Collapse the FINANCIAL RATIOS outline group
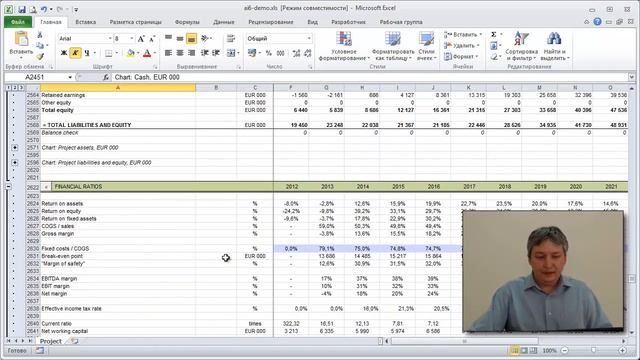Viewport: 640px width, 360px height. (8, 187)
